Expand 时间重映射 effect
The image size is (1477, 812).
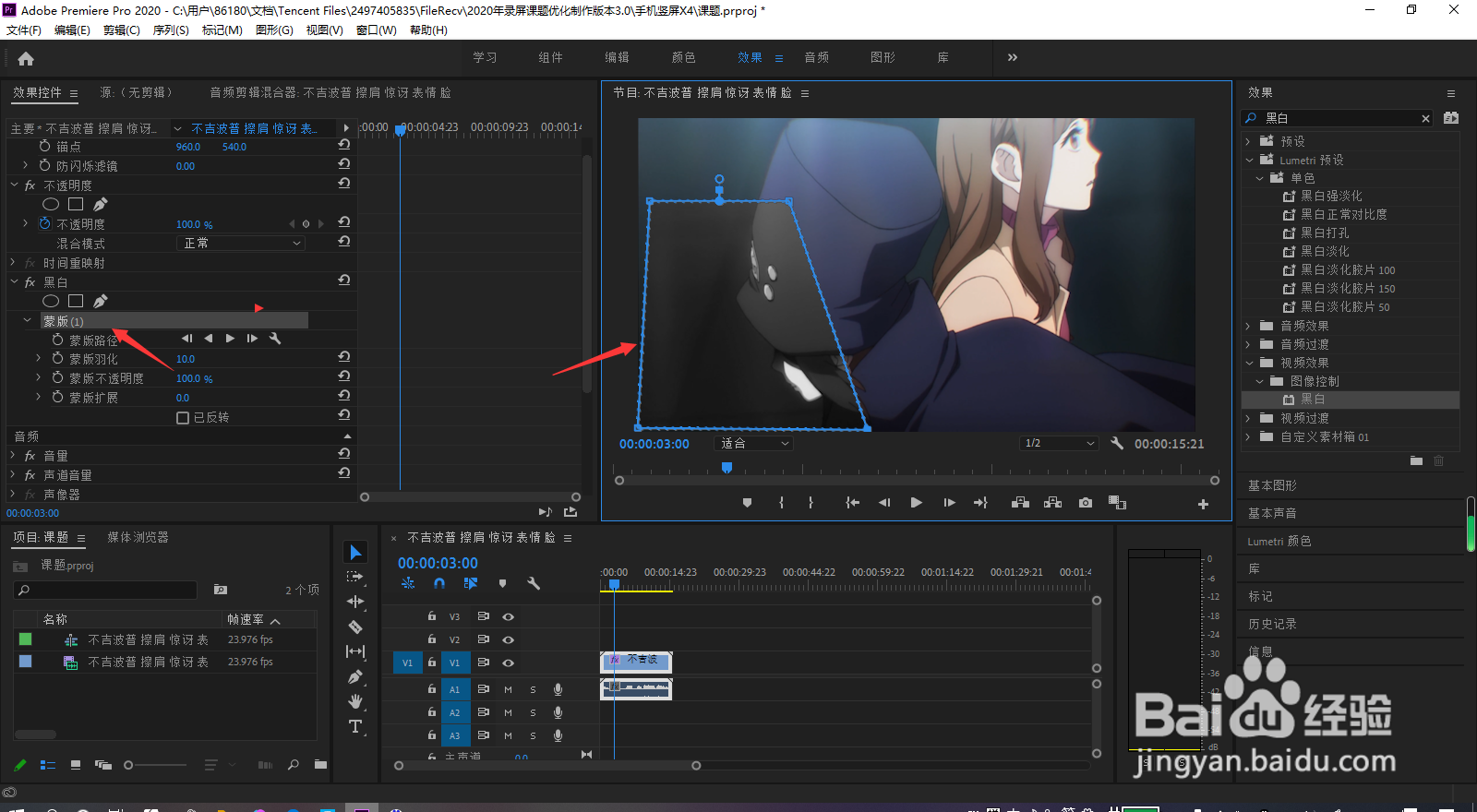[14, 263]
